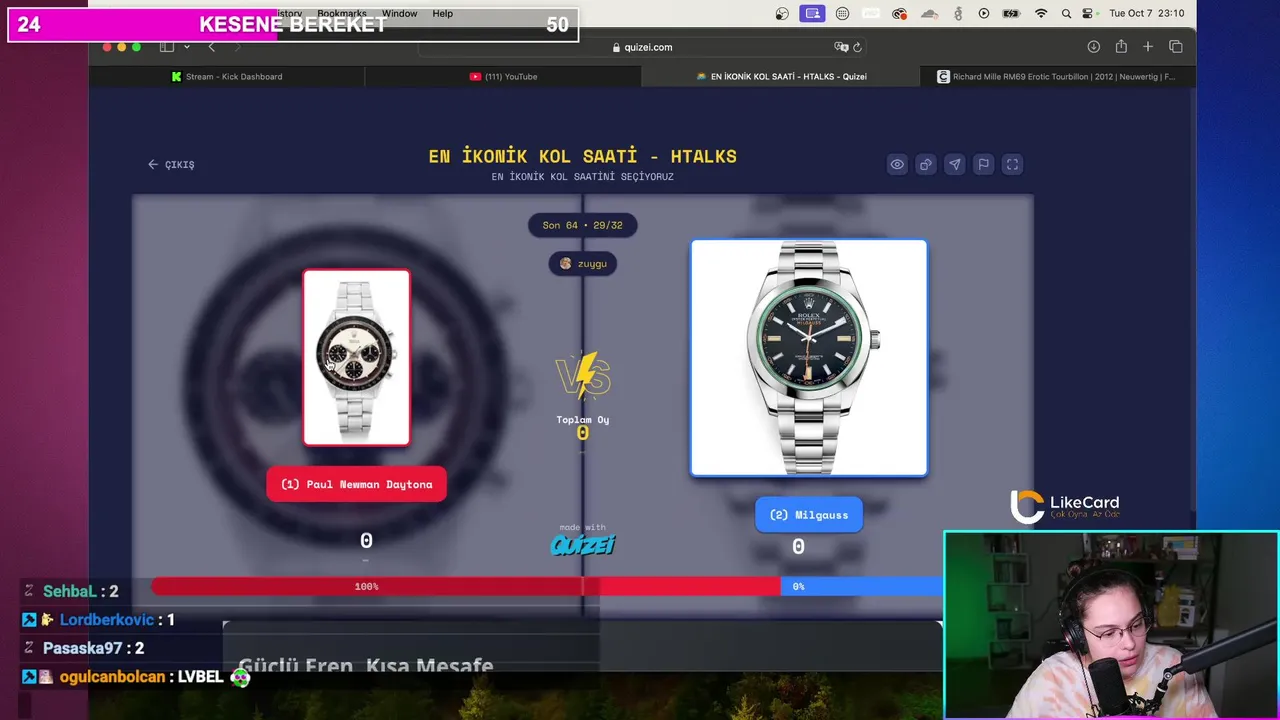Open a new tab with plus icon
Image resolution: width=1280 pixels, height=720 pixels.
point(1148,47)
